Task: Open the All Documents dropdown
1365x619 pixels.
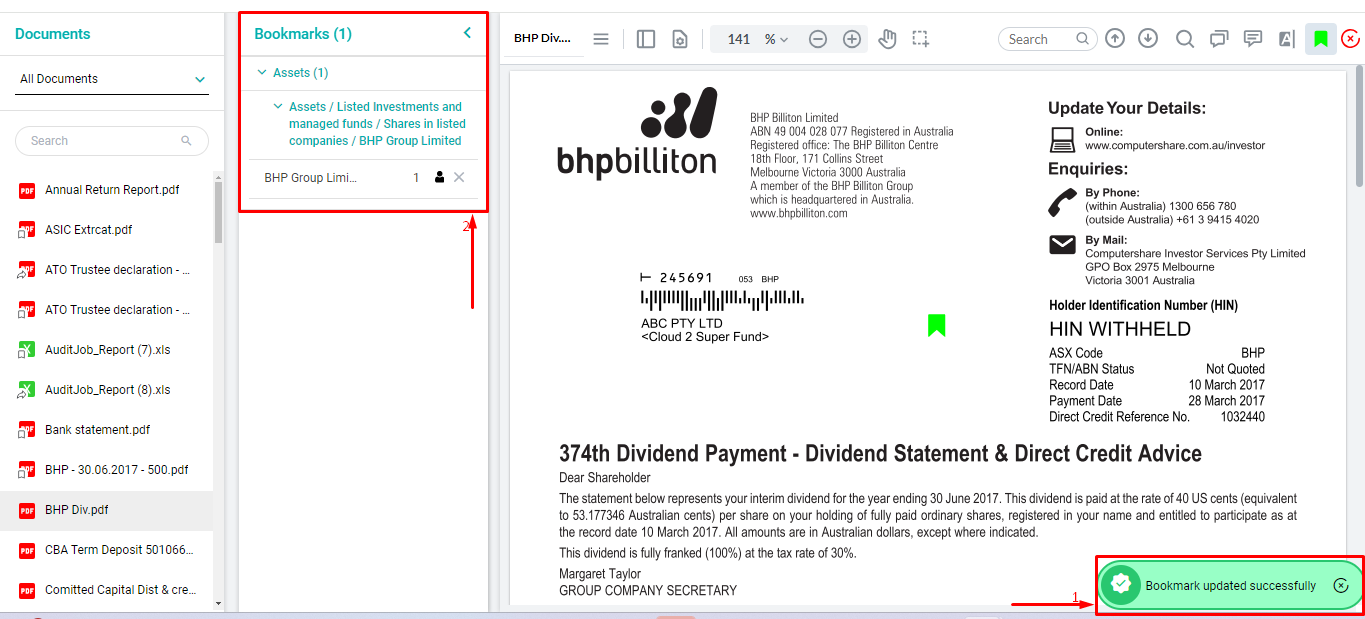Action: [112, 79]
